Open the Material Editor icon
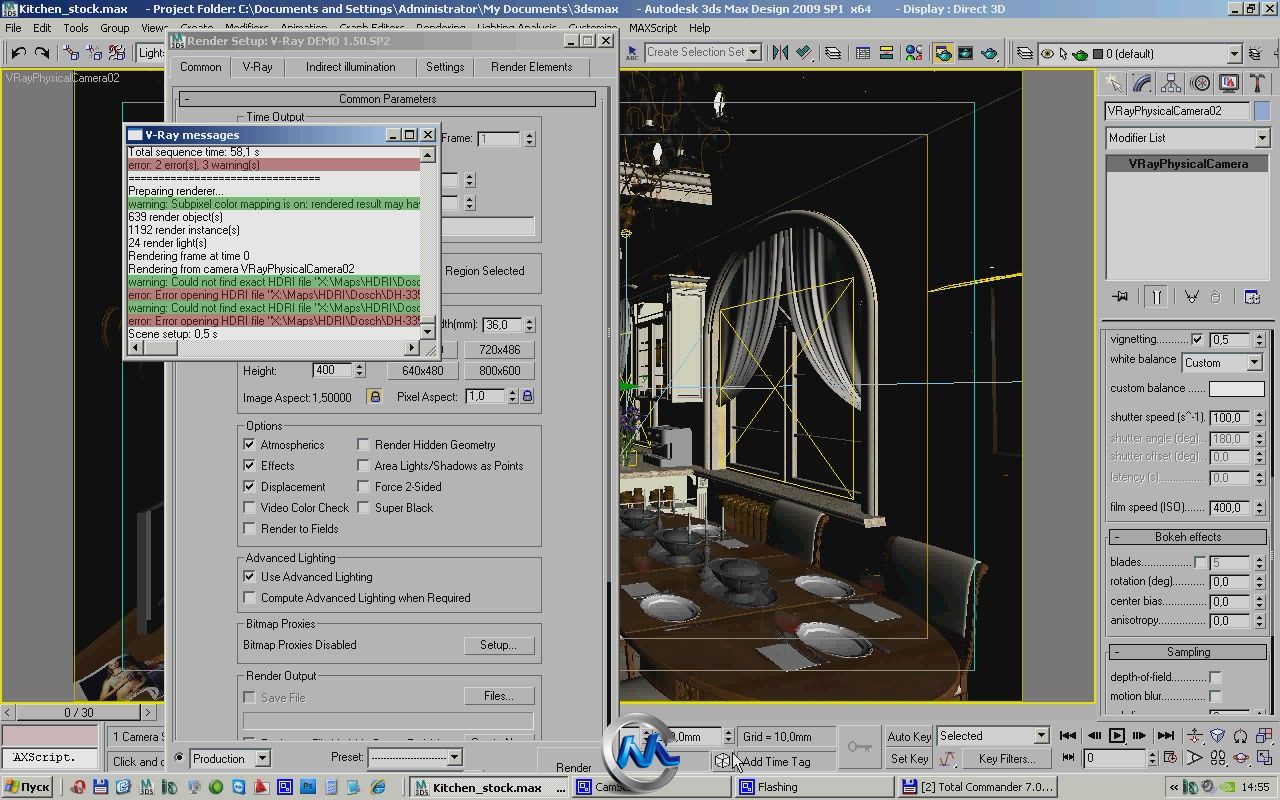1280x800 pixels. click(915, 53)
